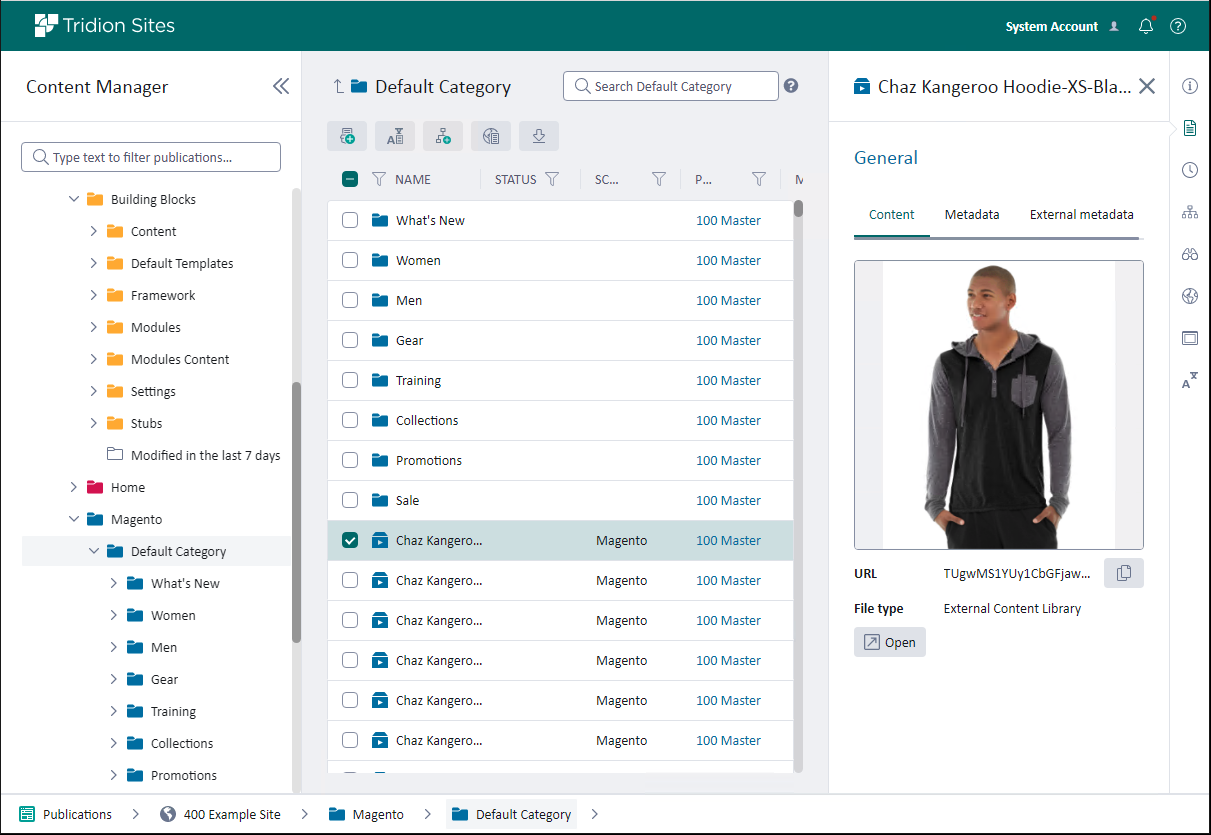Click the notifications bell icon

[x=1146, y=27]
